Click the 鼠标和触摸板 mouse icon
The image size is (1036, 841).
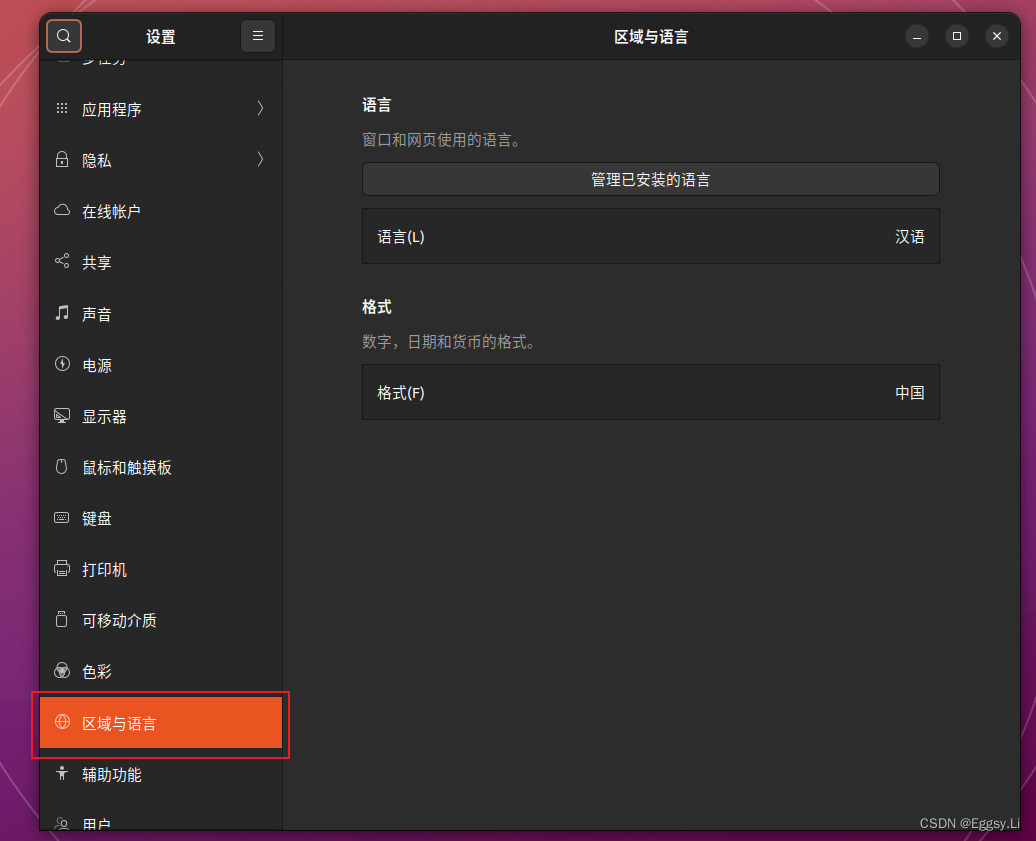click(x=62, y=466)
